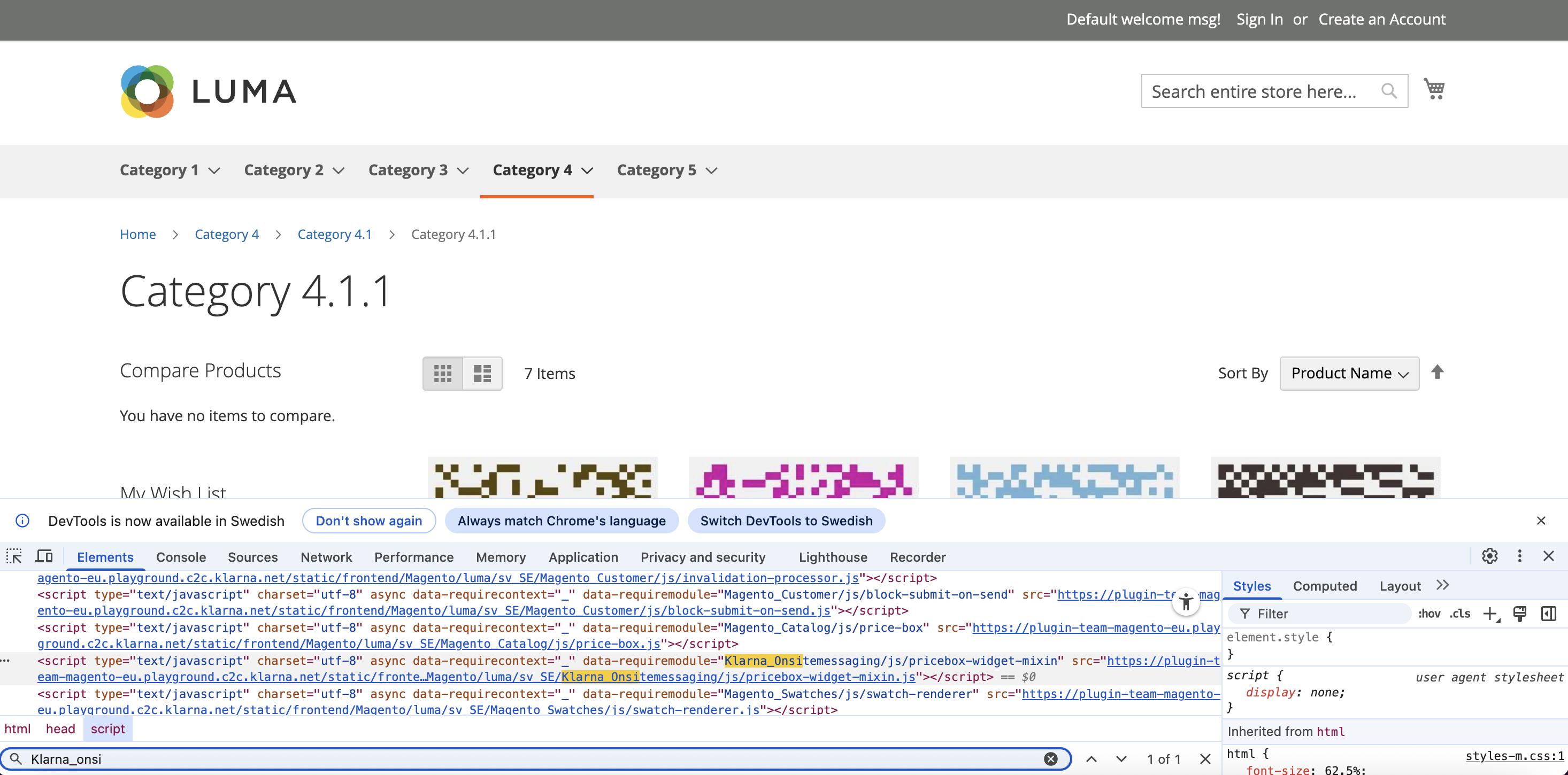The image size is (1568, 775).
Task: Go to next search result
Action: tap(1120, 758)
